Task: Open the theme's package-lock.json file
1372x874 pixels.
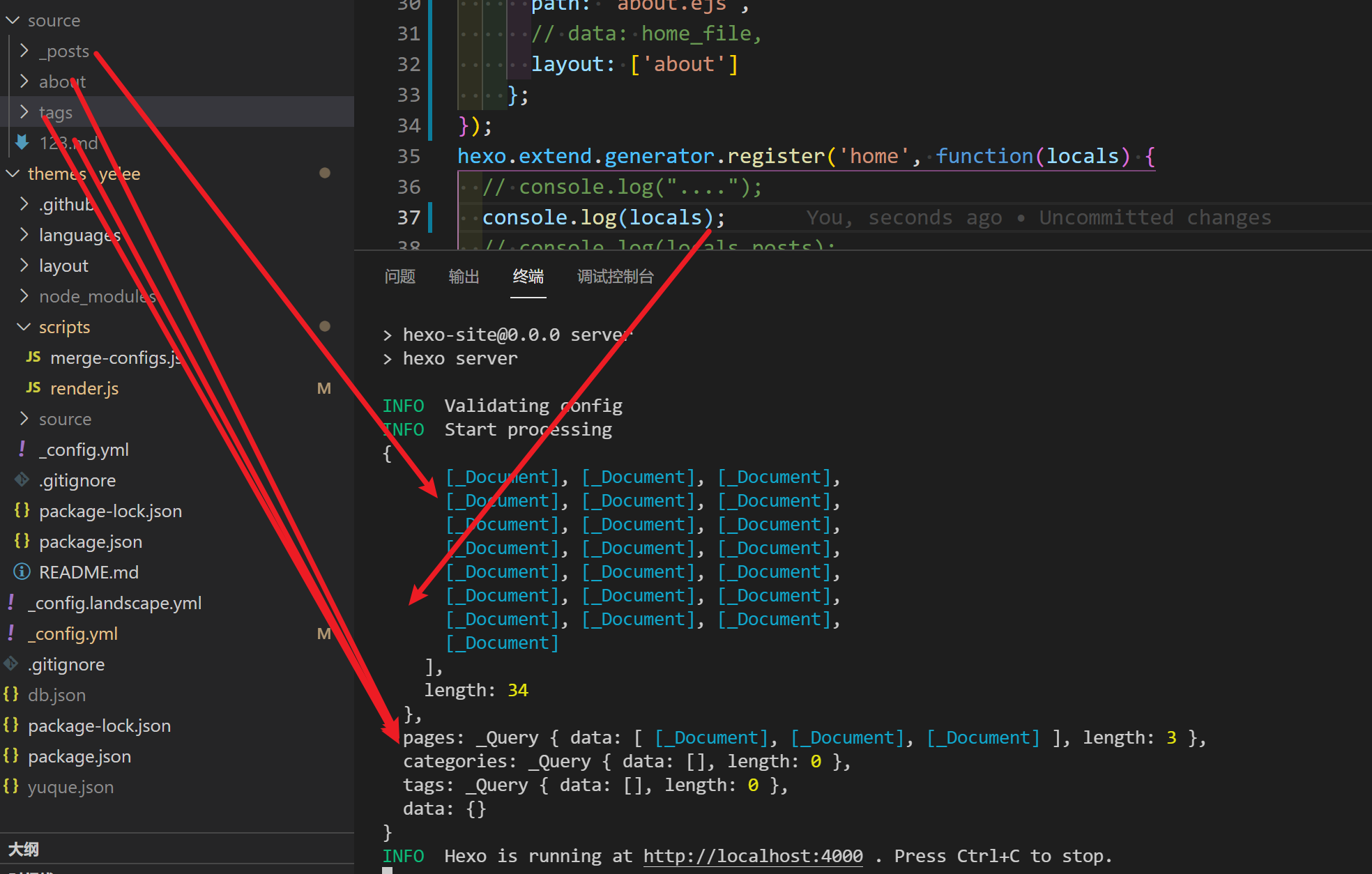Action: [110, 511]
